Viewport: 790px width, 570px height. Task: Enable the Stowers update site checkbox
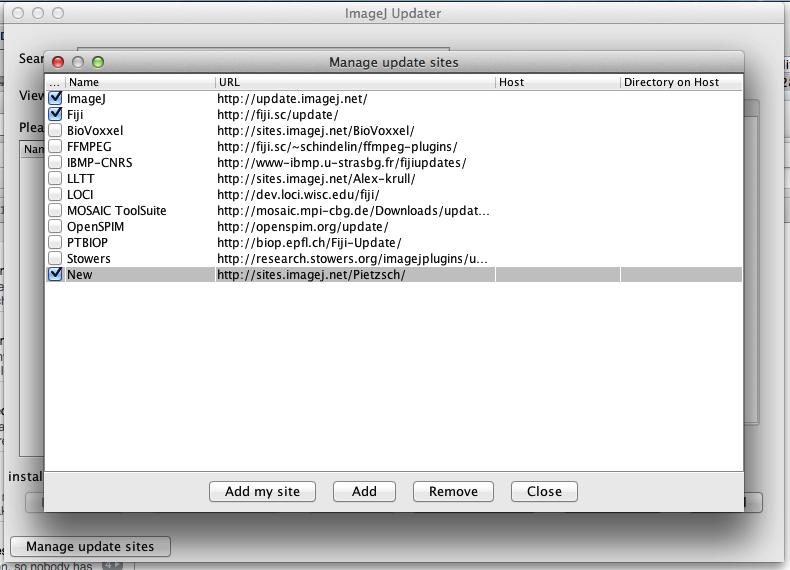[x=55, y=258]
